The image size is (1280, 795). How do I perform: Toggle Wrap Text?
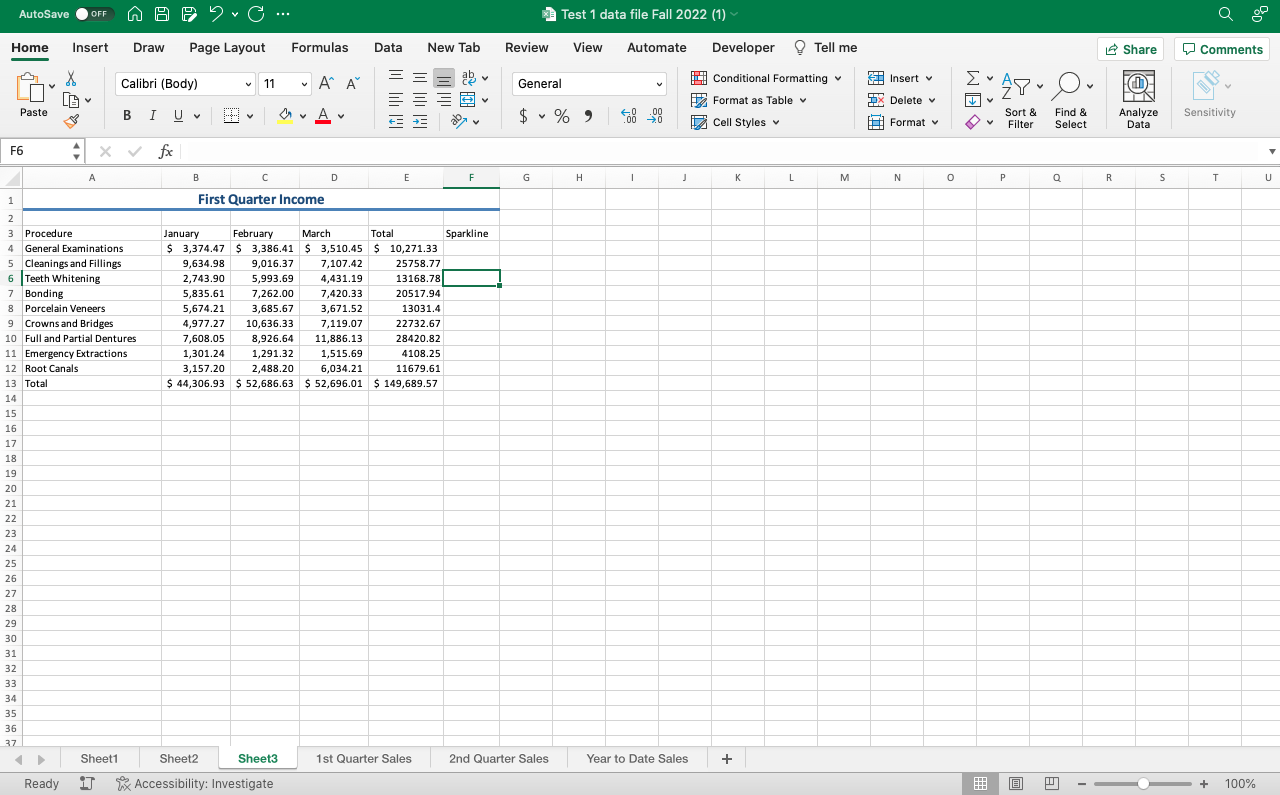[x=470, y=78]
